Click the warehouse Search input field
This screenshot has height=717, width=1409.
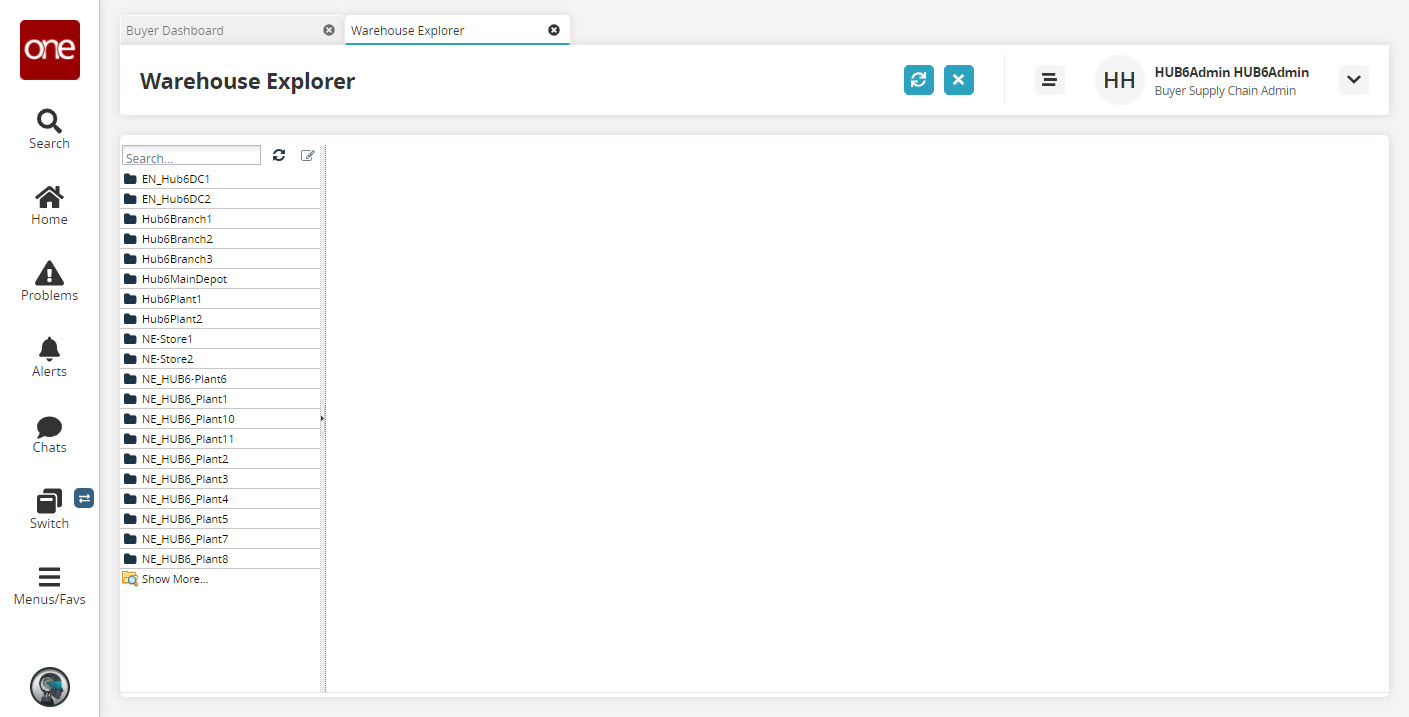coord(191,156)
